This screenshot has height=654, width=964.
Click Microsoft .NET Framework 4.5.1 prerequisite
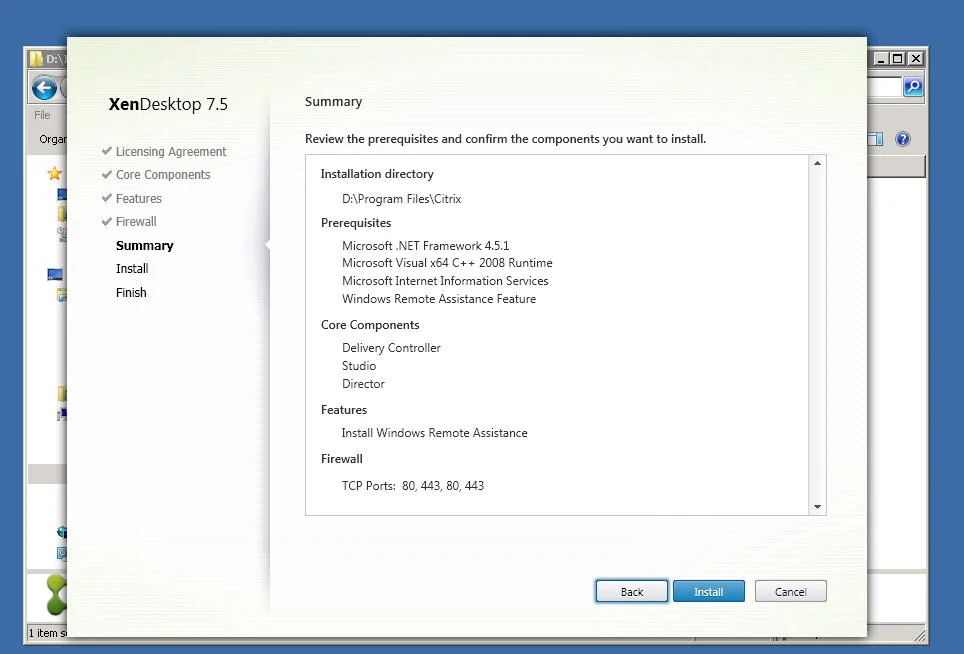point(425,245)
